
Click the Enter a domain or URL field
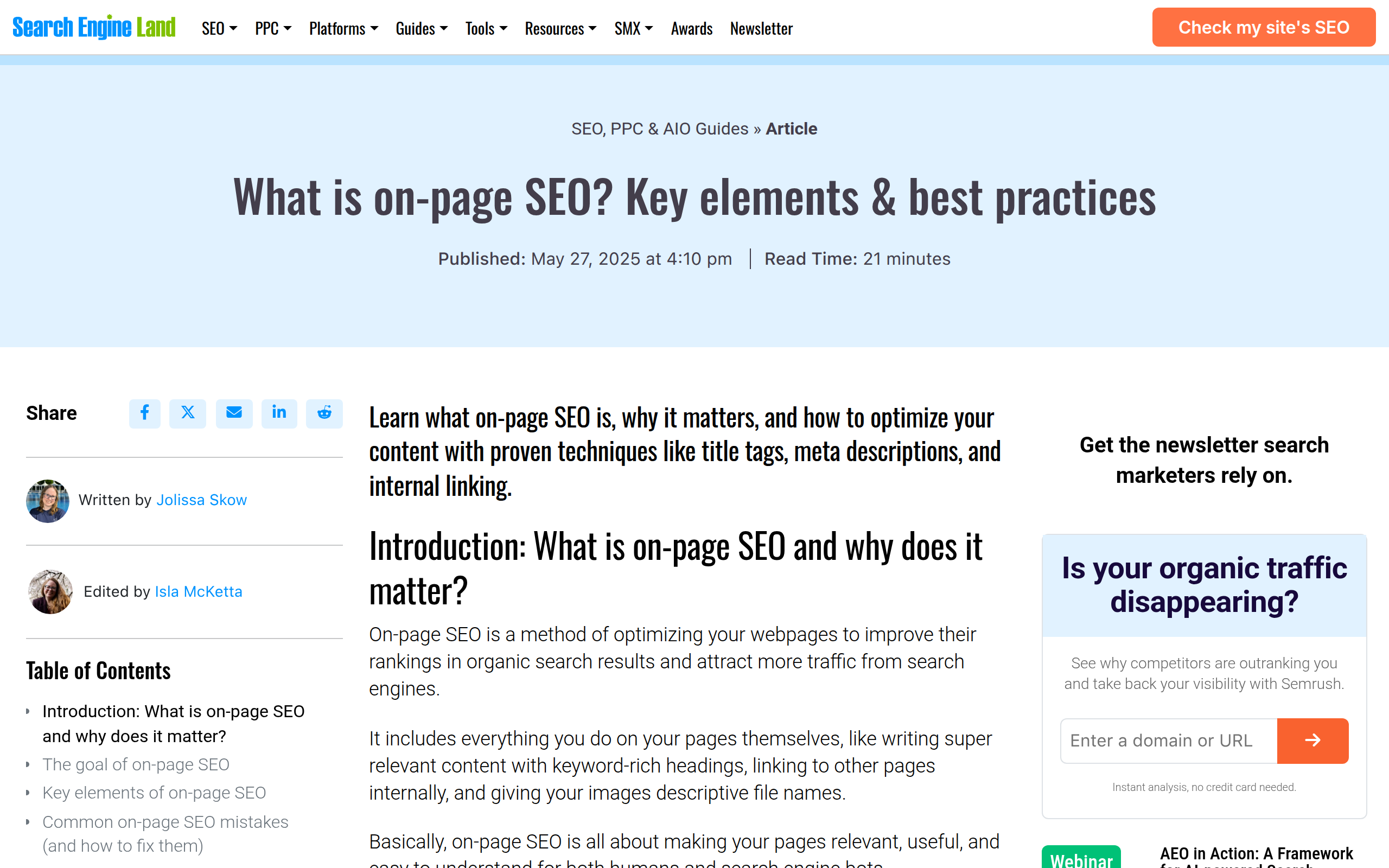click(1169, 741)
